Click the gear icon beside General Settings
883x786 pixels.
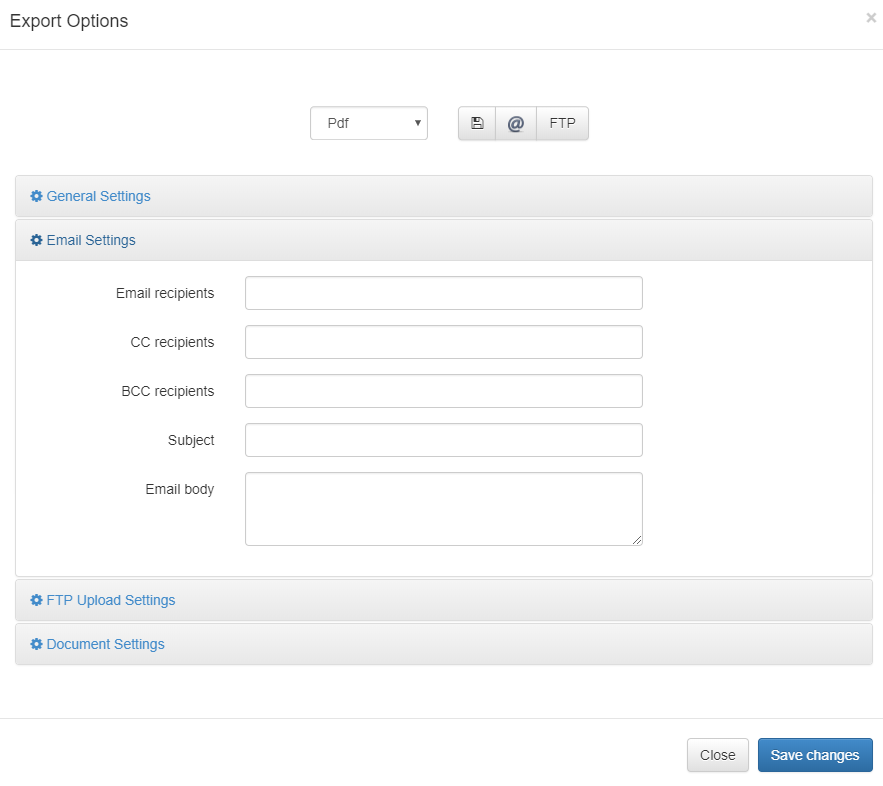click(x=37, y=196)
